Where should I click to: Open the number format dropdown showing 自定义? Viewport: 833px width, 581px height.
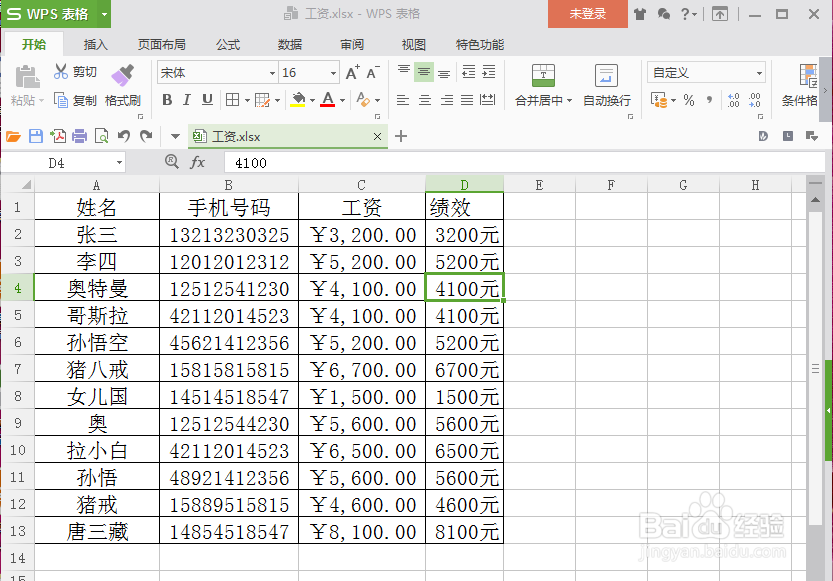click(705, 72)
